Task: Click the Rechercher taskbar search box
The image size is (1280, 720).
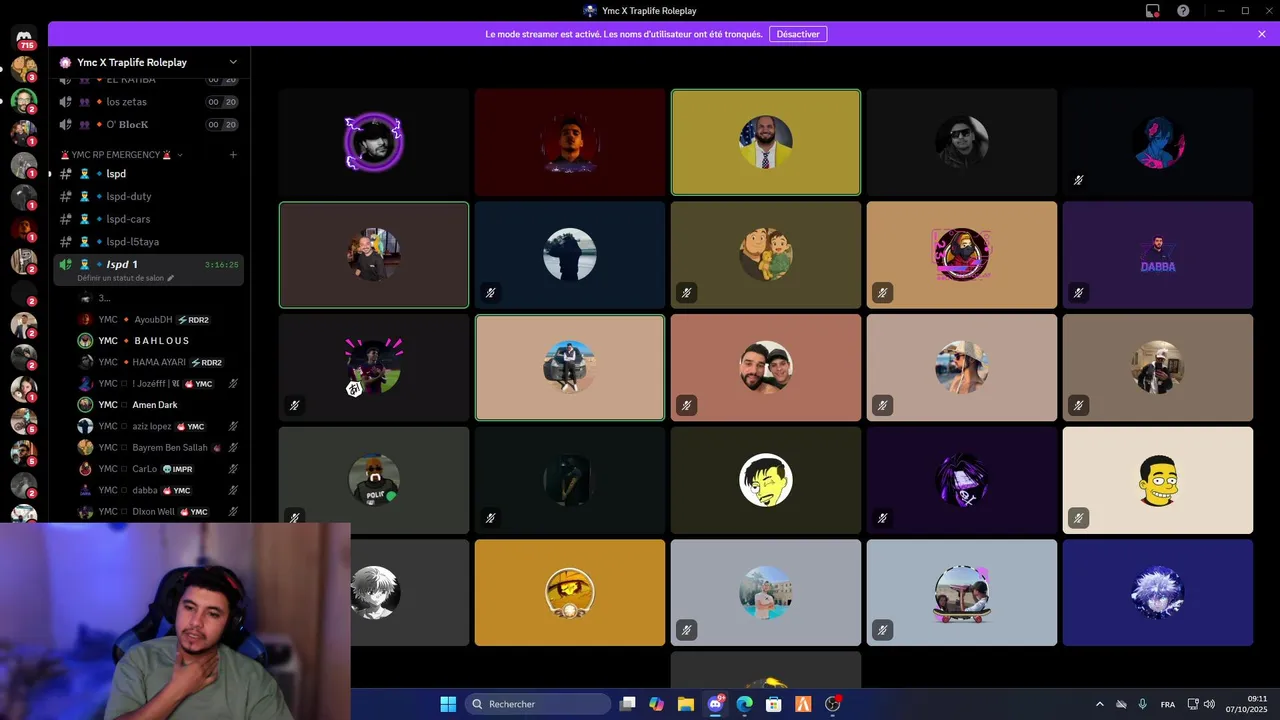Action: point(539,704)
